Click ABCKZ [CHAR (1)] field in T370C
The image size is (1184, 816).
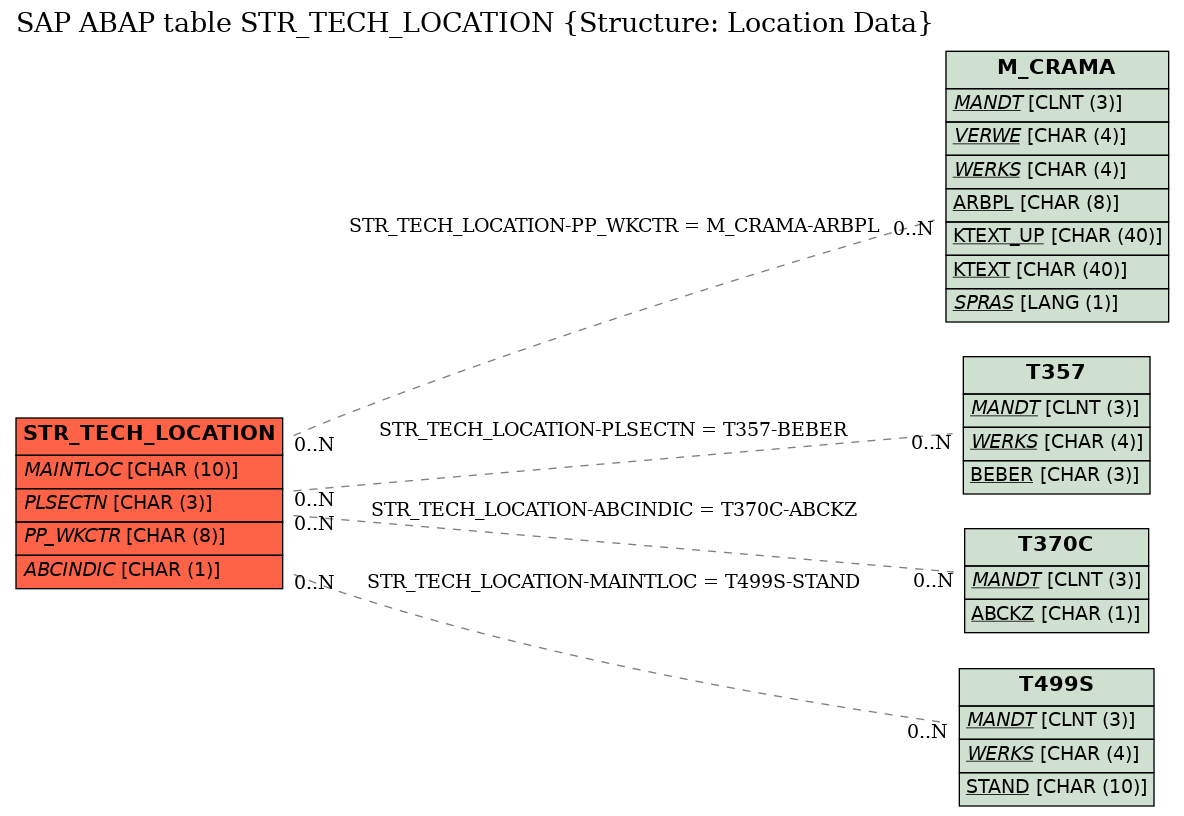1056,615
